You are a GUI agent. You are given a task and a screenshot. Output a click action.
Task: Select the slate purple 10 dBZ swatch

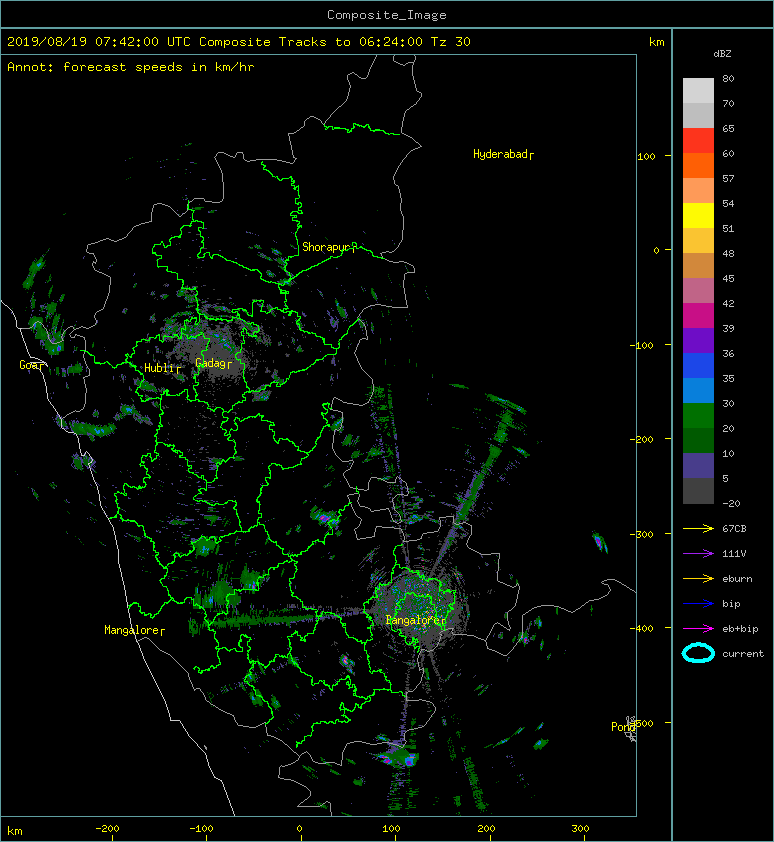[698, 465]
